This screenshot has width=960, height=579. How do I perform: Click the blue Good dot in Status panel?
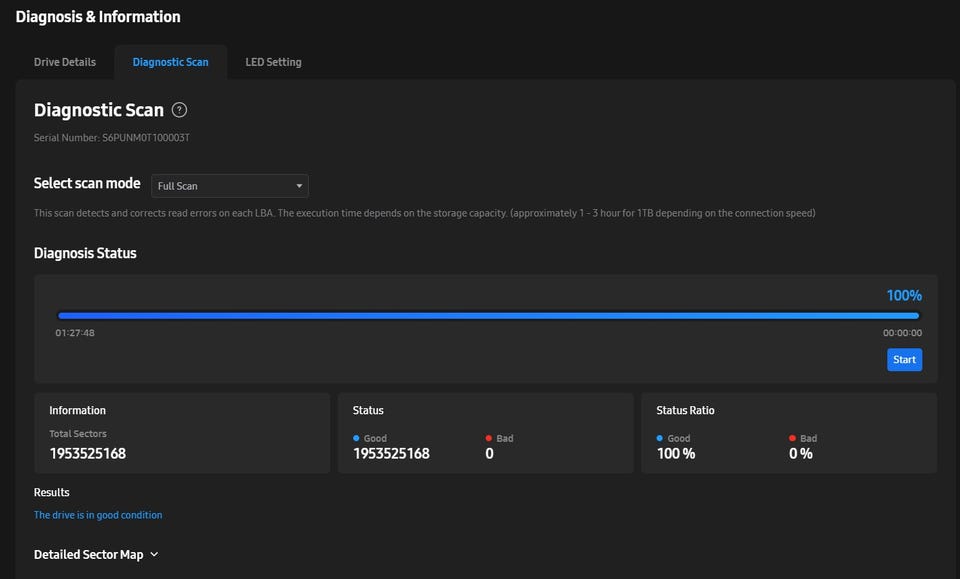coord(357,438)
